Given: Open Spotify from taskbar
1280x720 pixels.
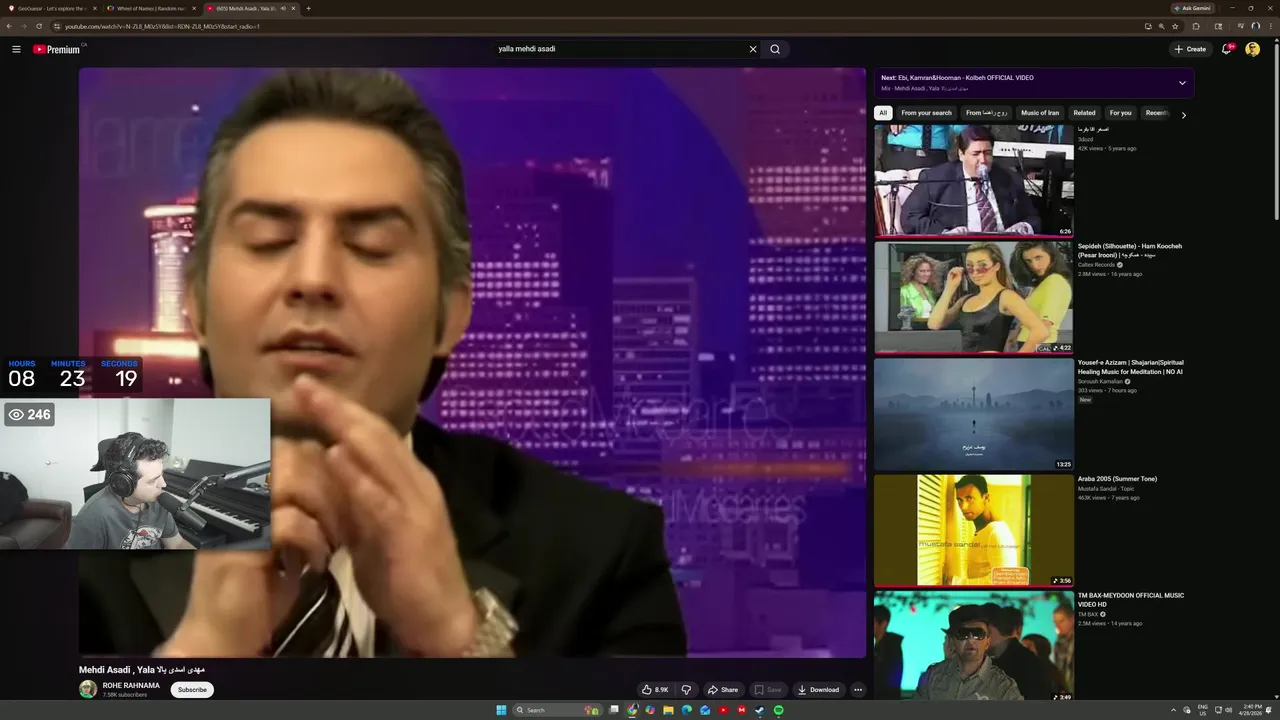Looking at the screenshot, I should pyautogui.click(x=778, y=710).
